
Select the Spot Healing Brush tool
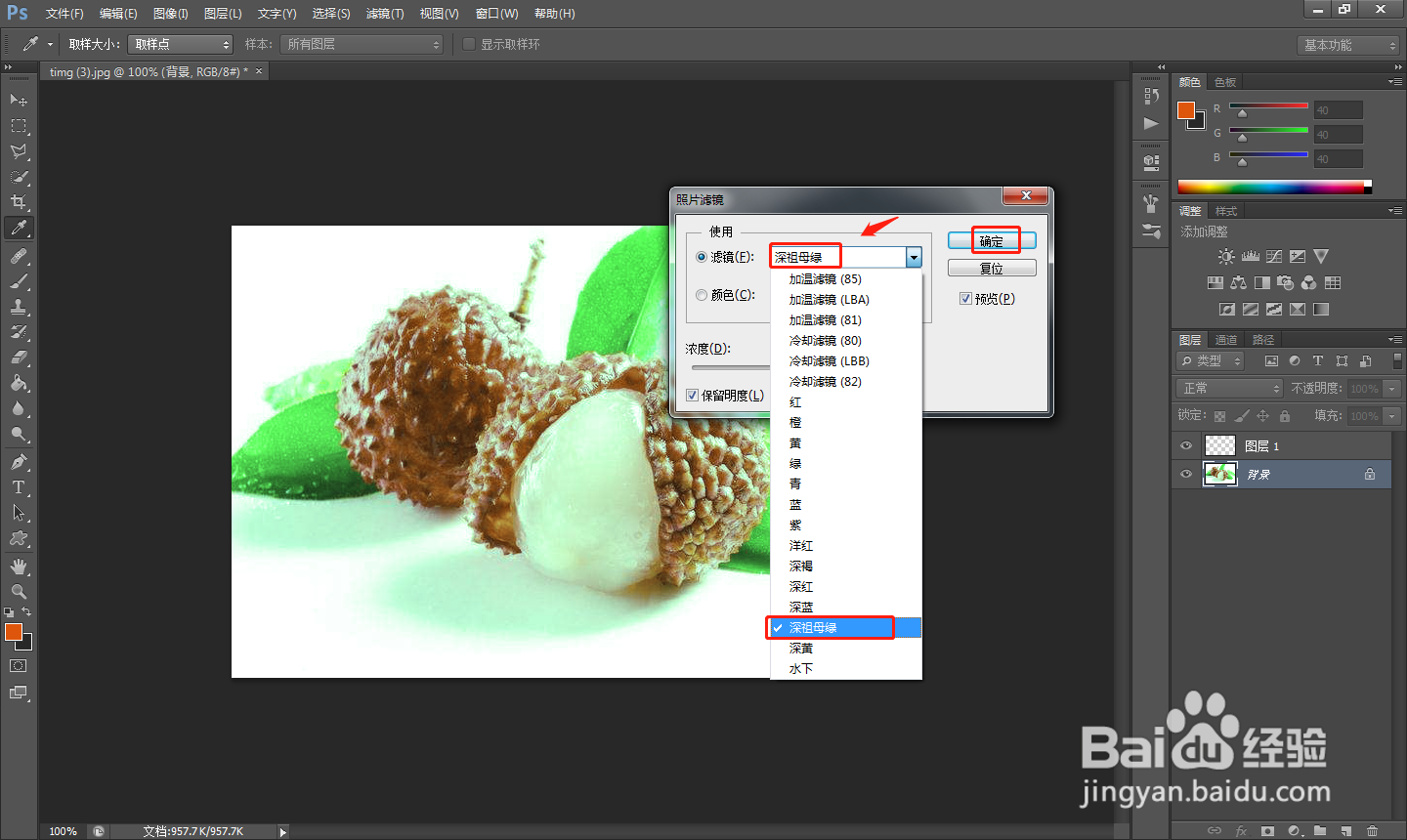[19, 256]
